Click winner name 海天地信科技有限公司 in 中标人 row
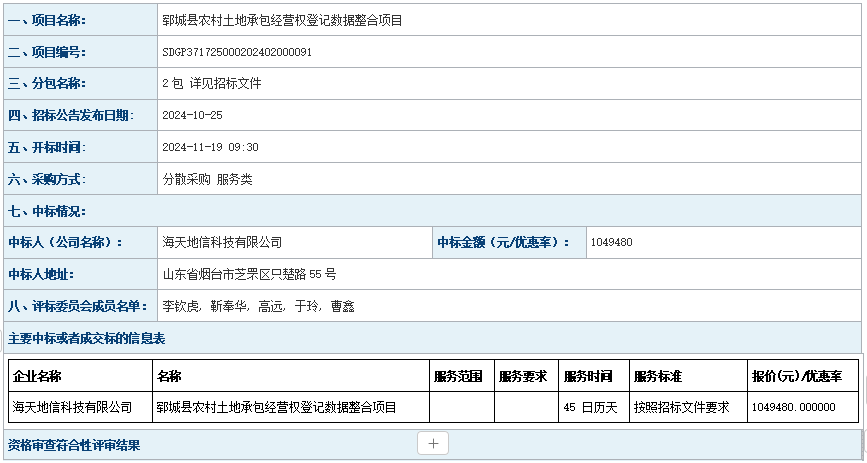The height and width of the screenshot is (463, 867). (222, 242)
